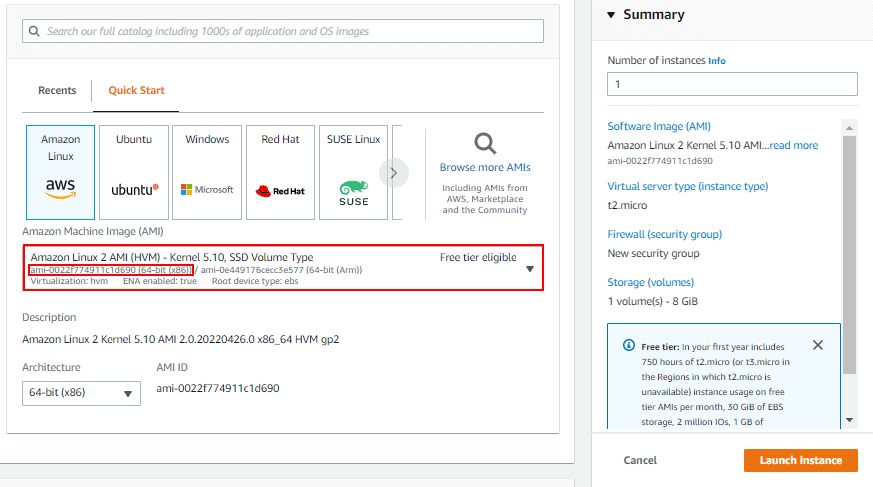The image size is (873, 487).
Task: Click the 1 volume(s) - 8 GiB text
Action: [x=653, y=301]
